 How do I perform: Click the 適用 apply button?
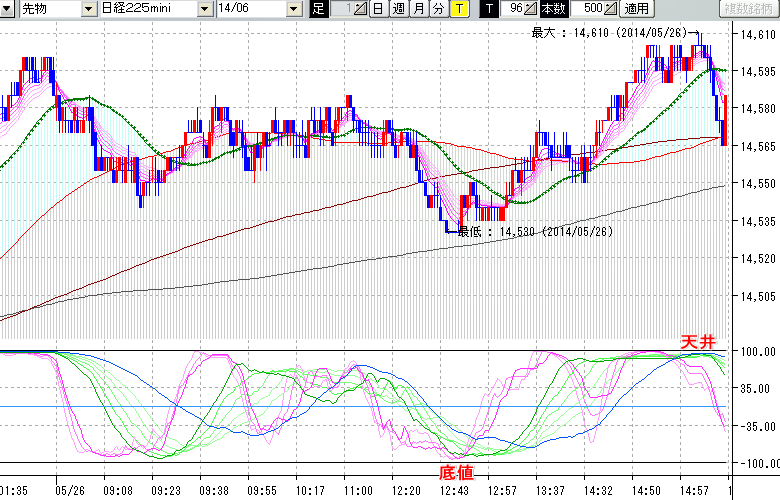tap(636, 9)
